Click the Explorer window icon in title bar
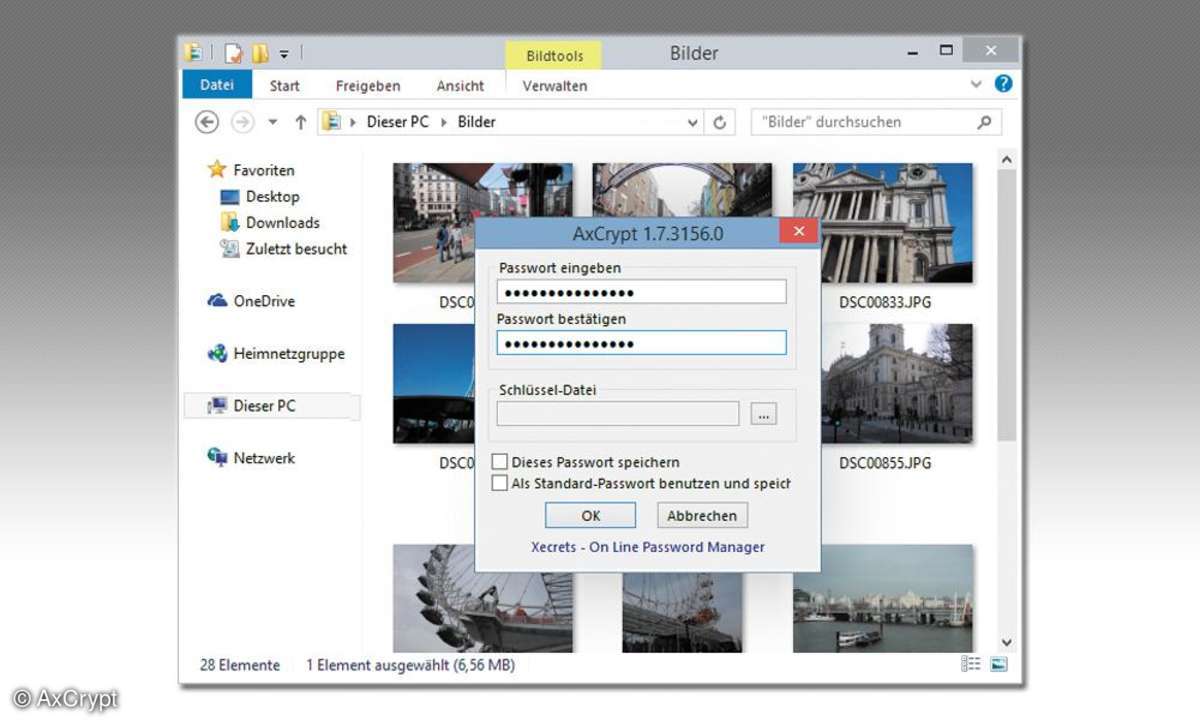 [x=194, y=53]
